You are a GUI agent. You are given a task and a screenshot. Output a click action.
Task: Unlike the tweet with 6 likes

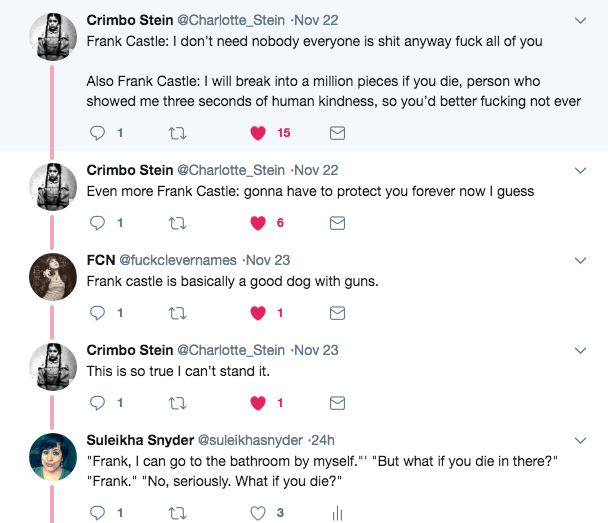click(259, 223)
